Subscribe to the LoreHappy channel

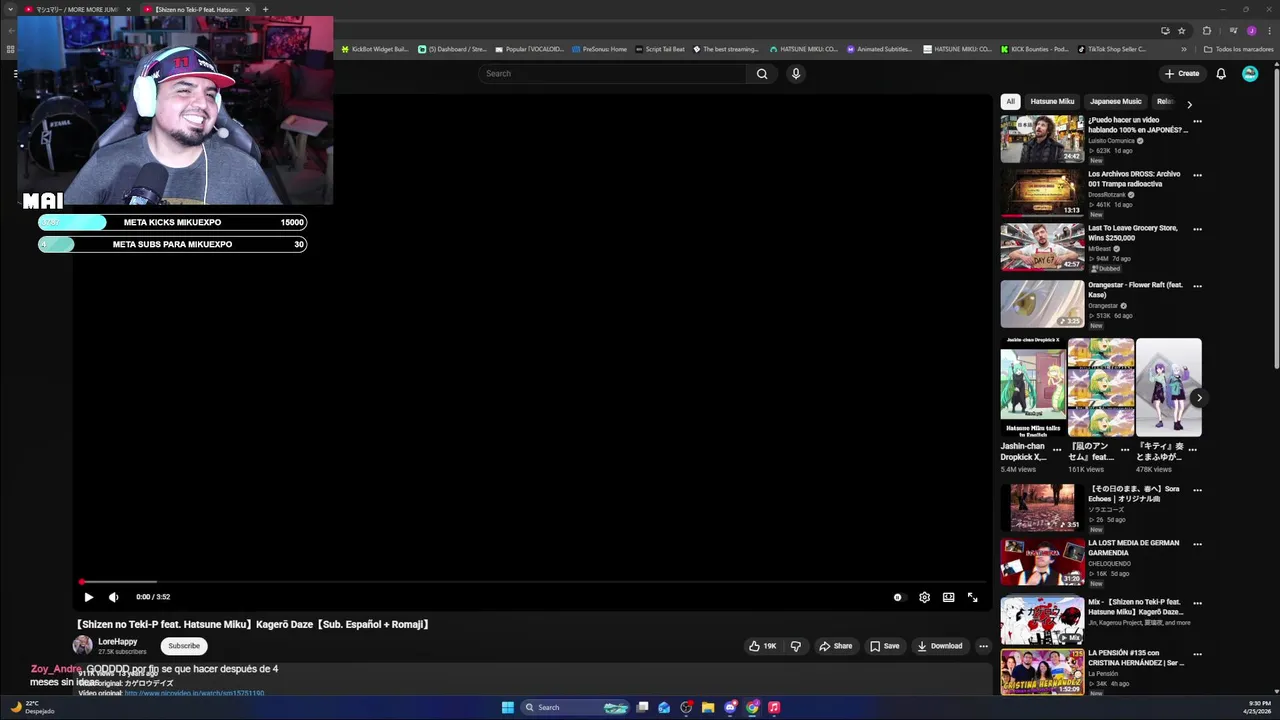tap(184, 646)
